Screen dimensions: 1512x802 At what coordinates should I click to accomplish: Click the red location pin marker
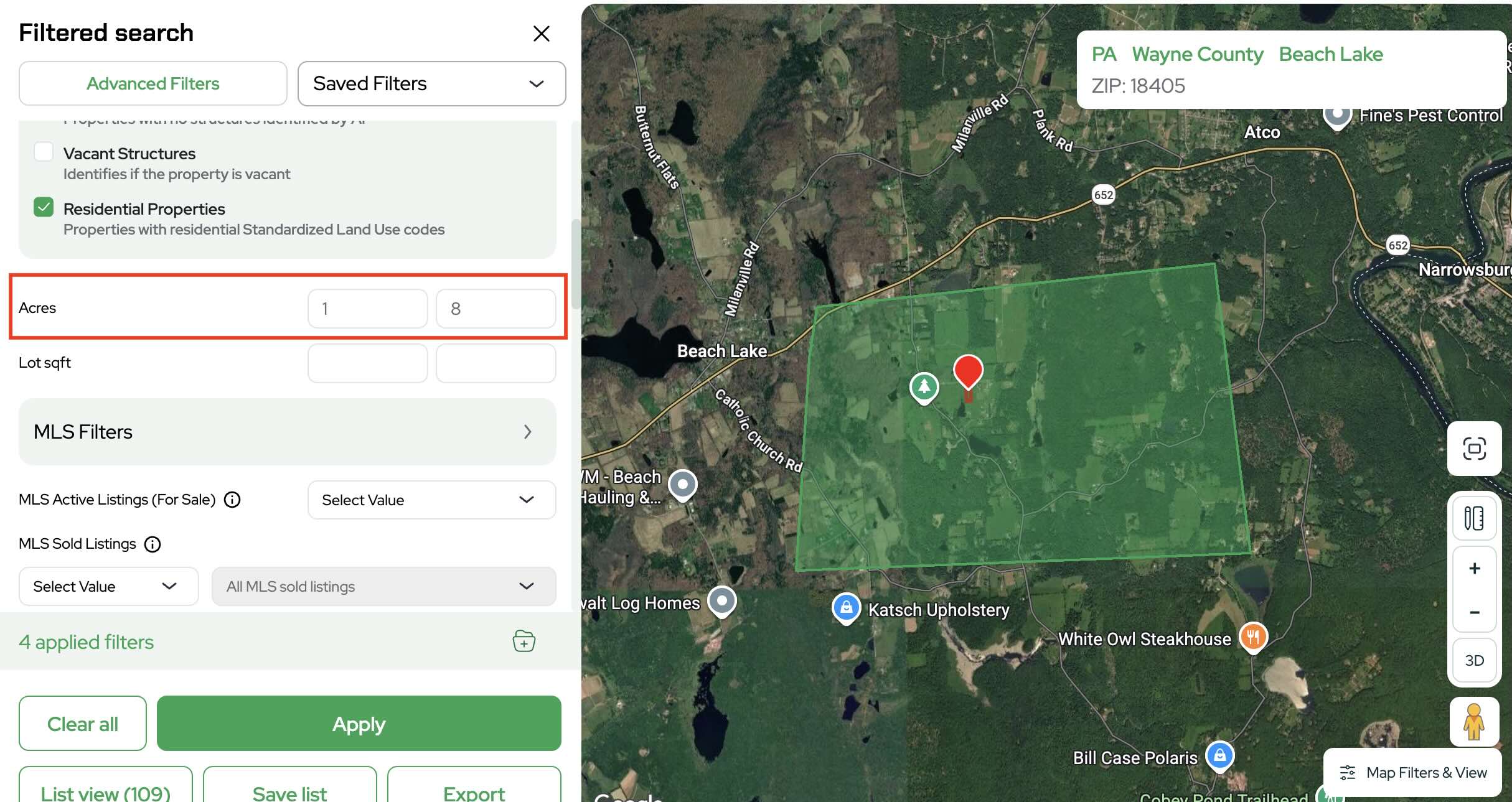[968, 371]
